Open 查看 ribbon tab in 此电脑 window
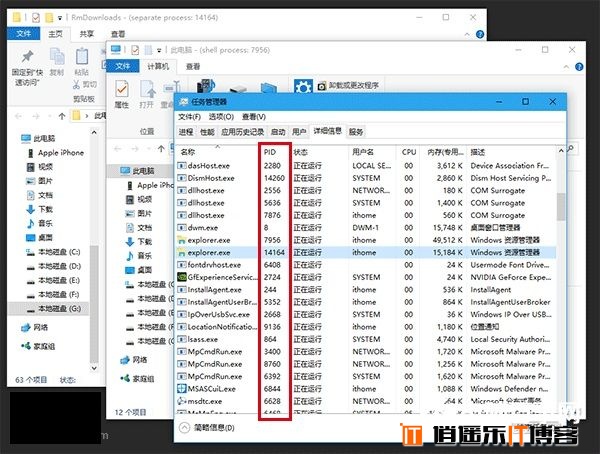Viewport: 600px width, 454px height. point(193,67)
